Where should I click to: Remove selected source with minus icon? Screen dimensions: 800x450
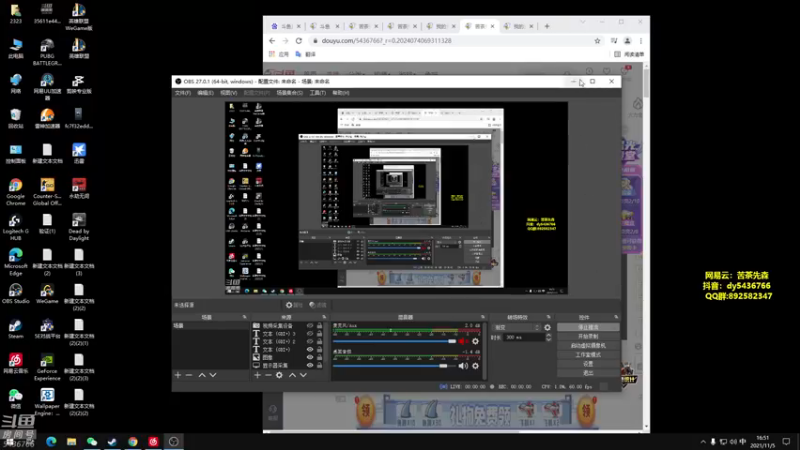pos(268,375)
